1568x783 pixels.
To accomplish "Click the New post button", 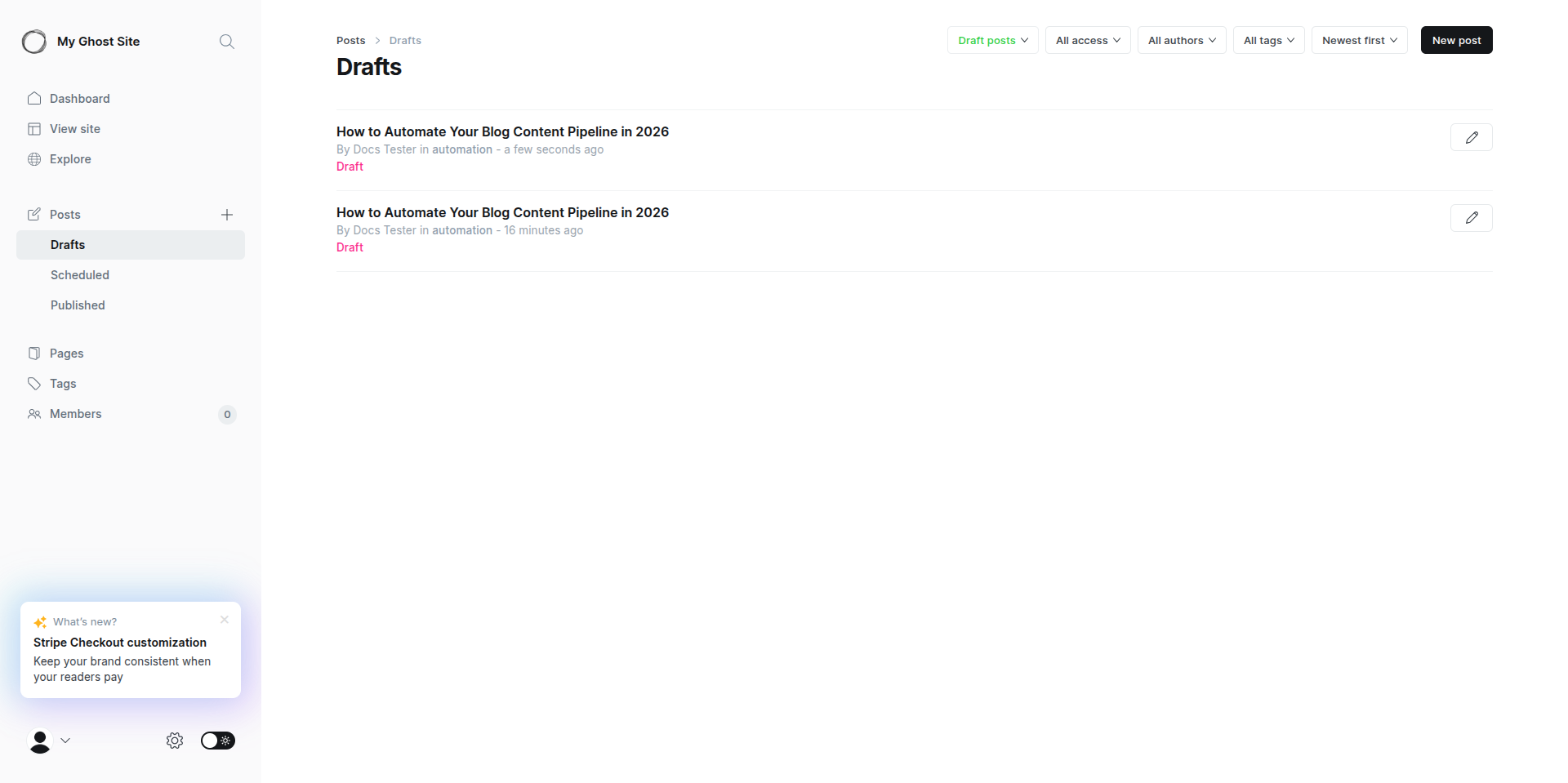I will 1457,40.
